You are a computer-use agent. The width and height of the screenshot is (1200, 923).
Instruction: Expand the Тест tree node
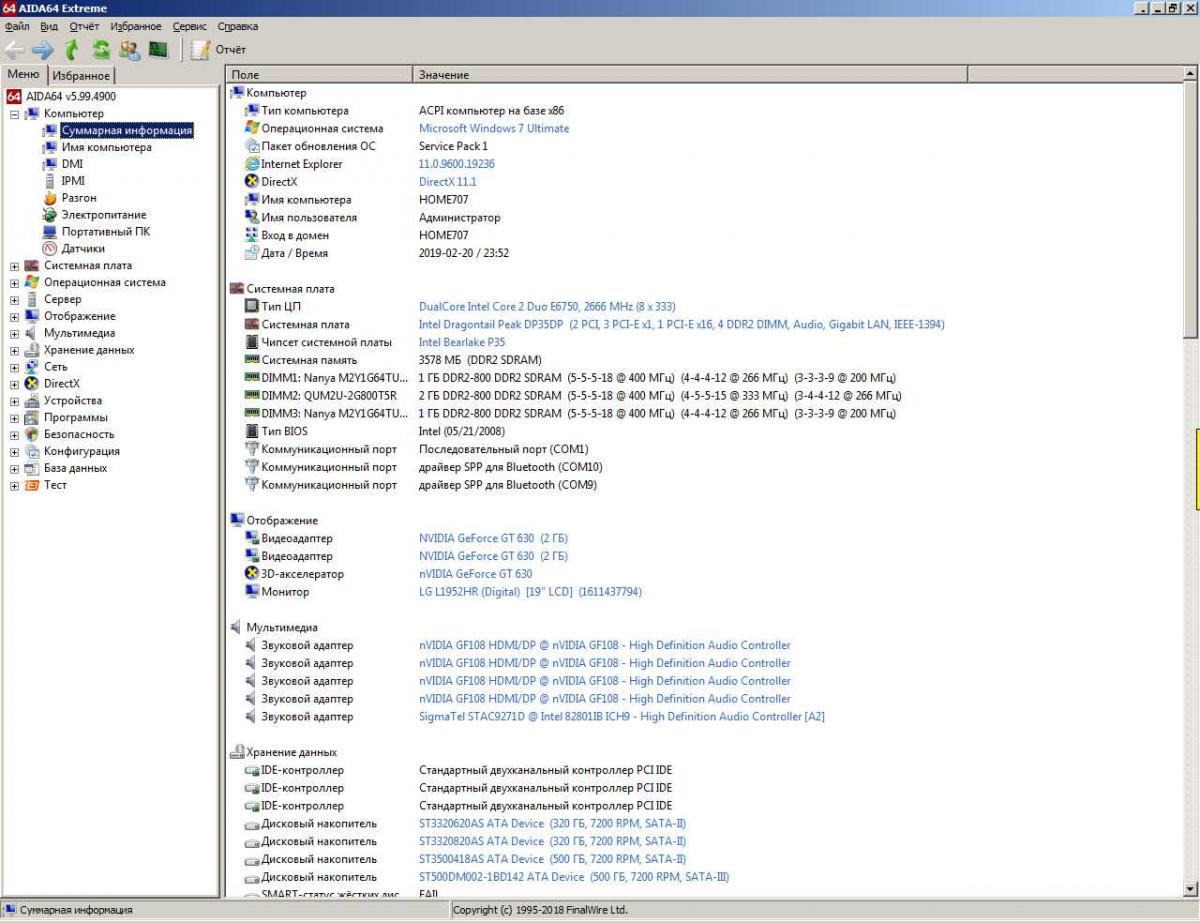coord(15,485)
